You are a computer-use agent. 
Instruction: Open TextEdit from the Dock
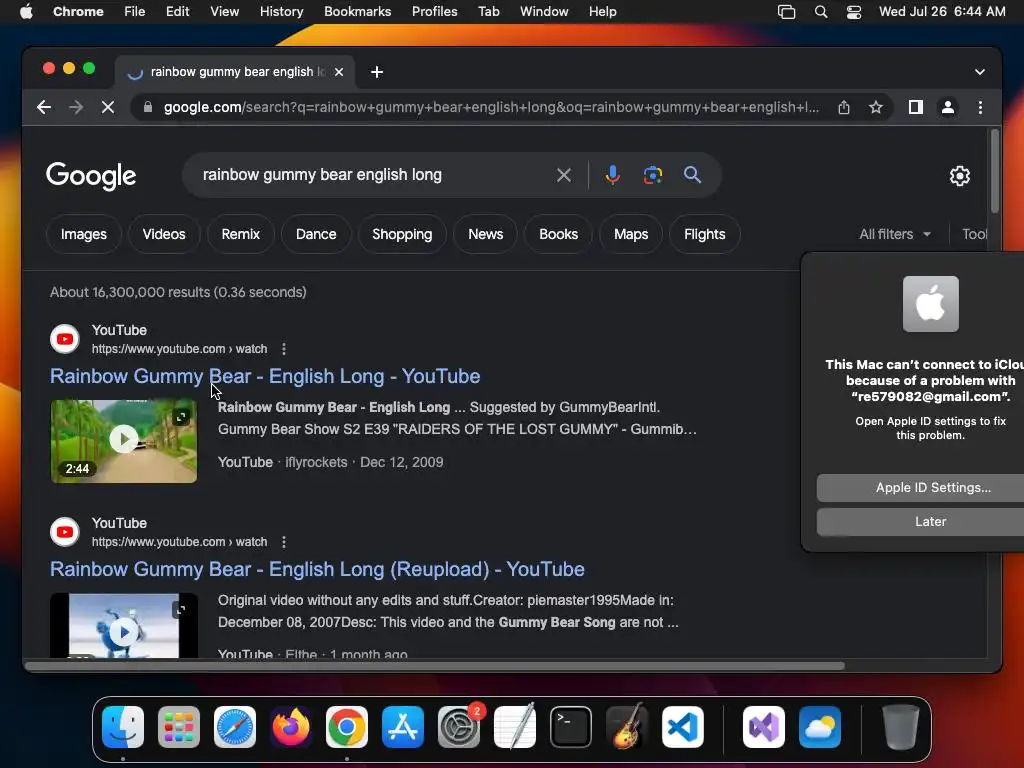(515, 726)
